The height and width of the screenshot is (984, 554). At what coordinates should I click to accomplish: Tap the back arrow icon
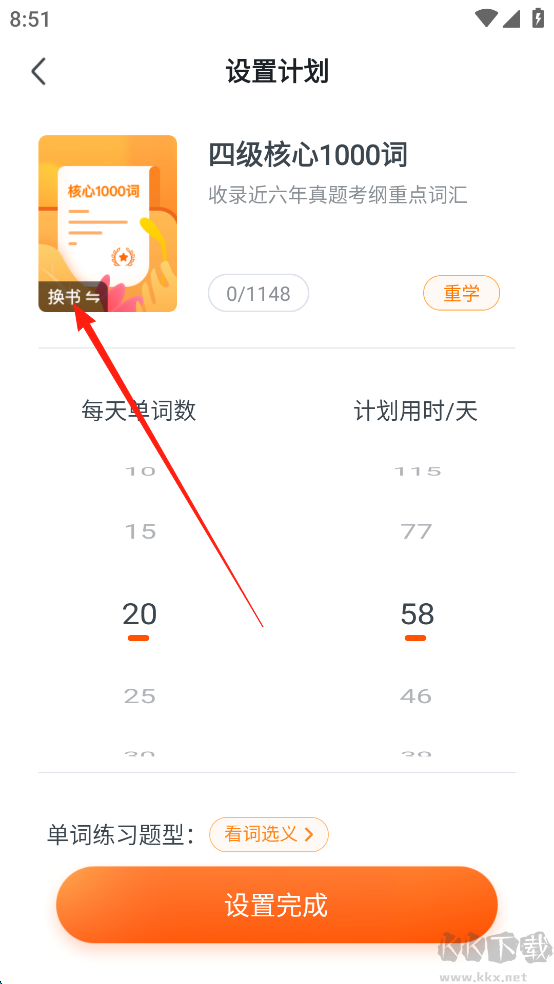tap(39, 72)
